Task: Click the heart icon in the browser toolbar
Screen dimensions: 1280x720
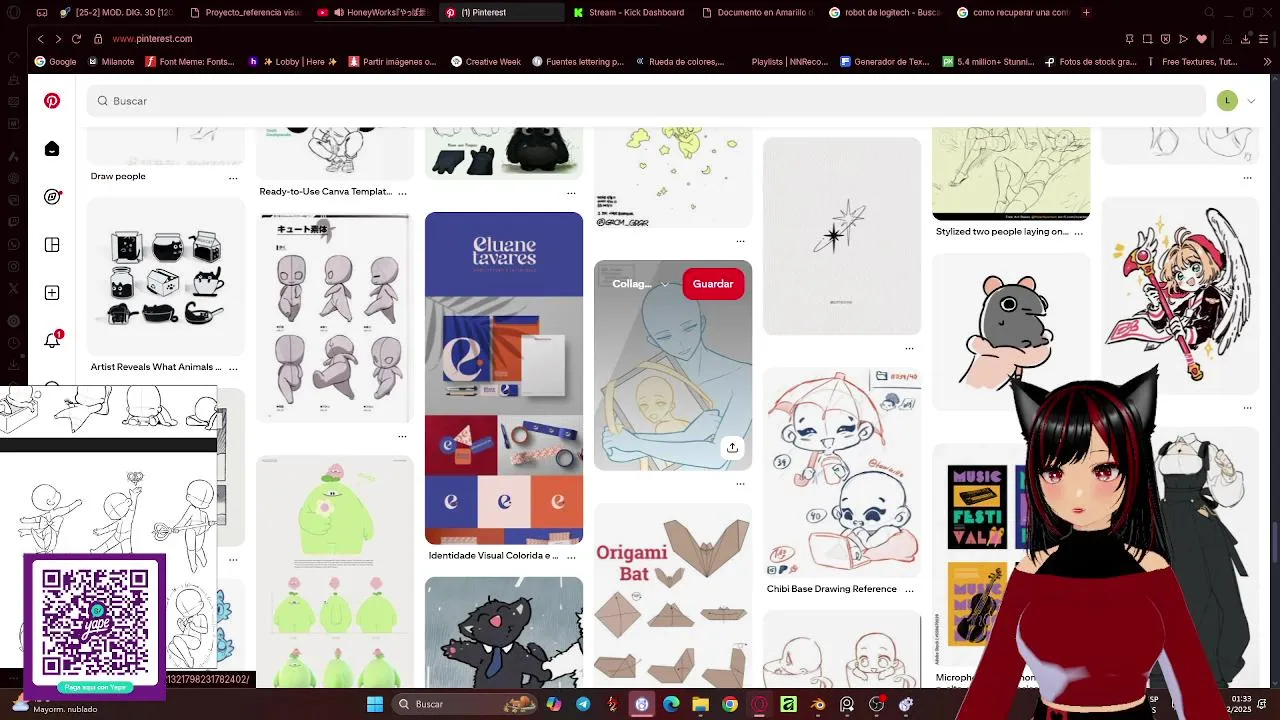Action: (1201, 39)
